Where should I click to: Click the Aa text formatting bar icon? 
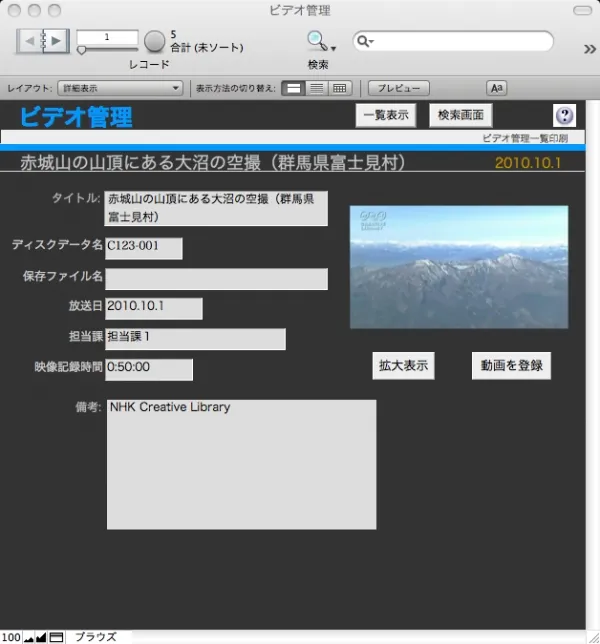496,88
